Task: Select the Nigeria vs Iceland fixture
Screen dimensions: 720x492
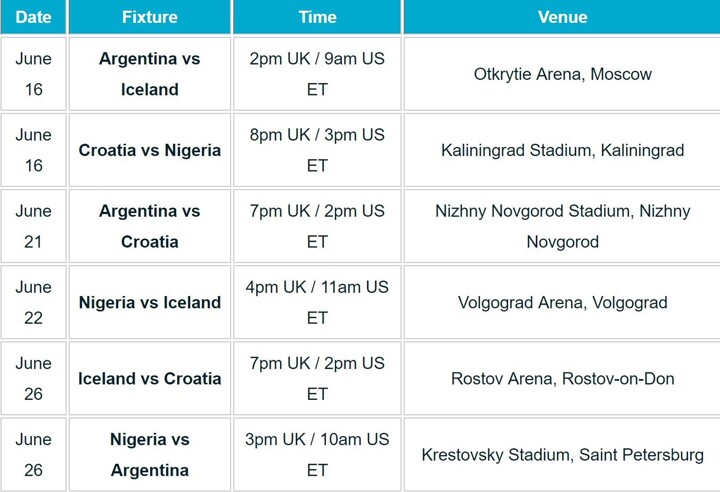Action: pos(149,302)
